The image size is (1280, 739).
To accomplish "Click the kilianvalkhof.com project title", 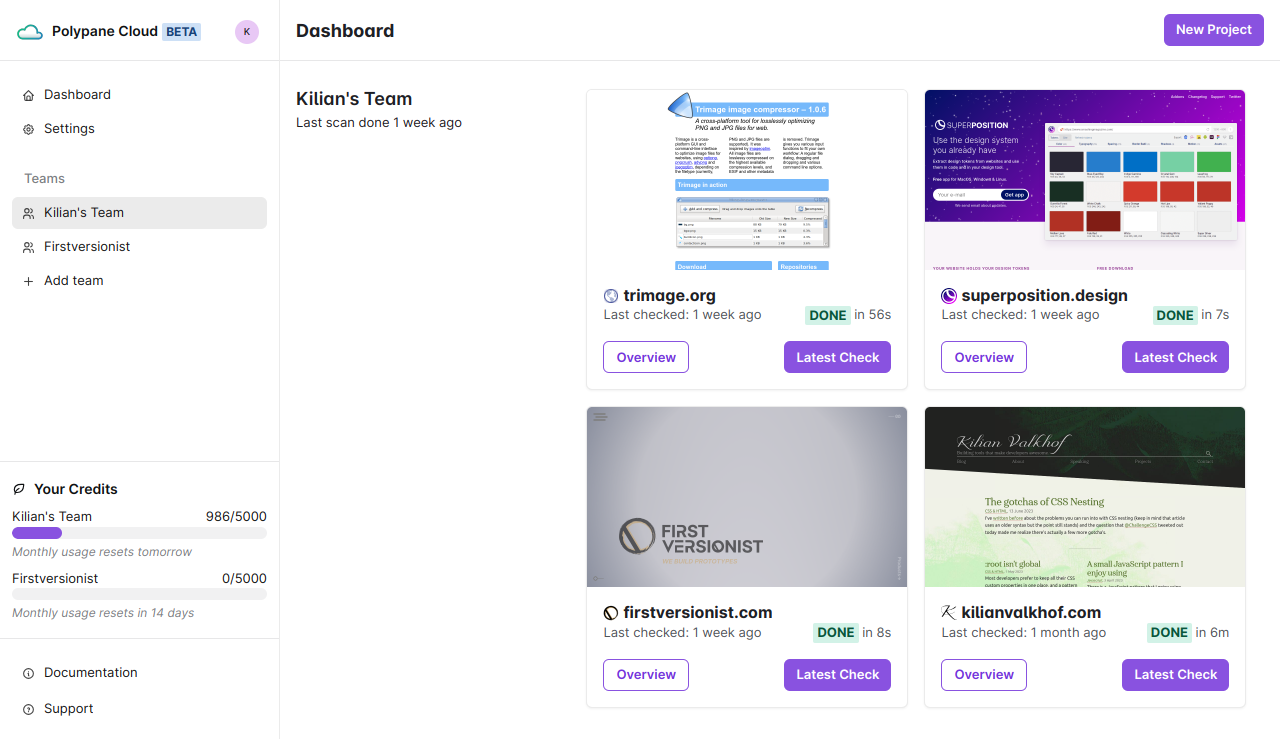I will tap(1031, 613).
